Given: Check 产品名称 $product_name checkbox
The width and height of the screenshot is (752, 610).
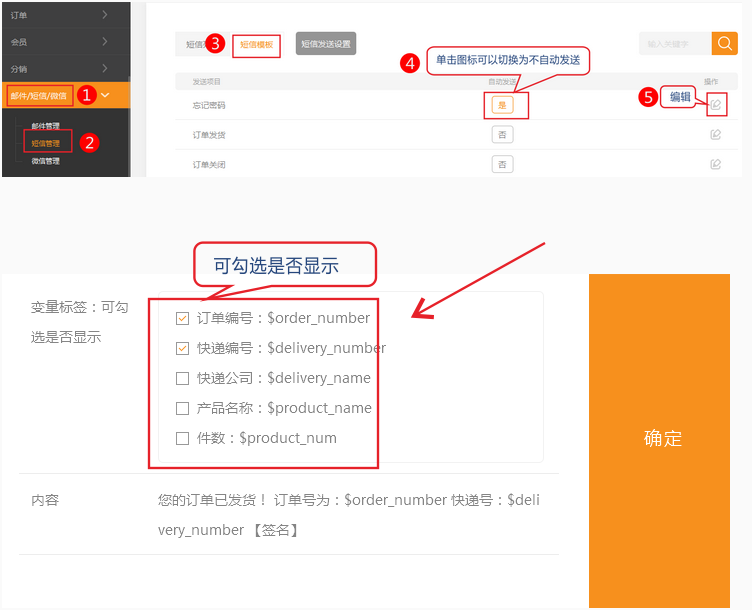Looking at the screenshot, I should click(x=182, y=409).
